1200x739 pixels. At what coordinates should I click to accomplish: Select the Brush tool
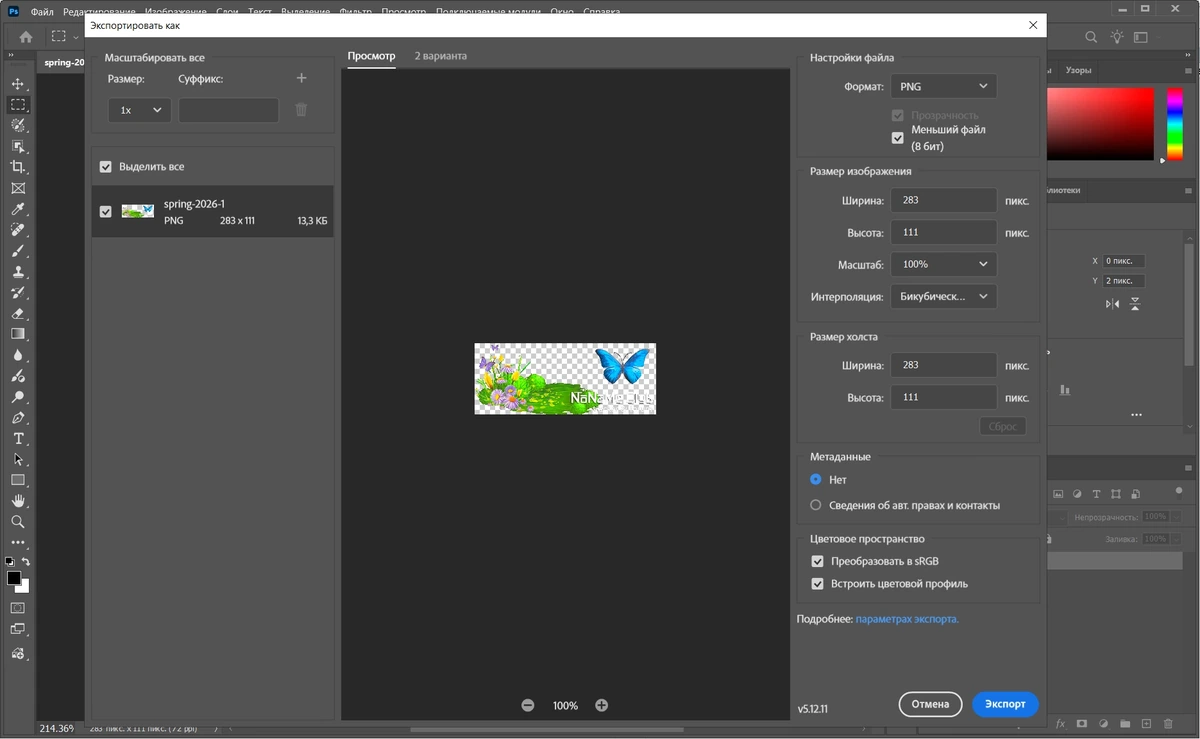click(18, 251)
